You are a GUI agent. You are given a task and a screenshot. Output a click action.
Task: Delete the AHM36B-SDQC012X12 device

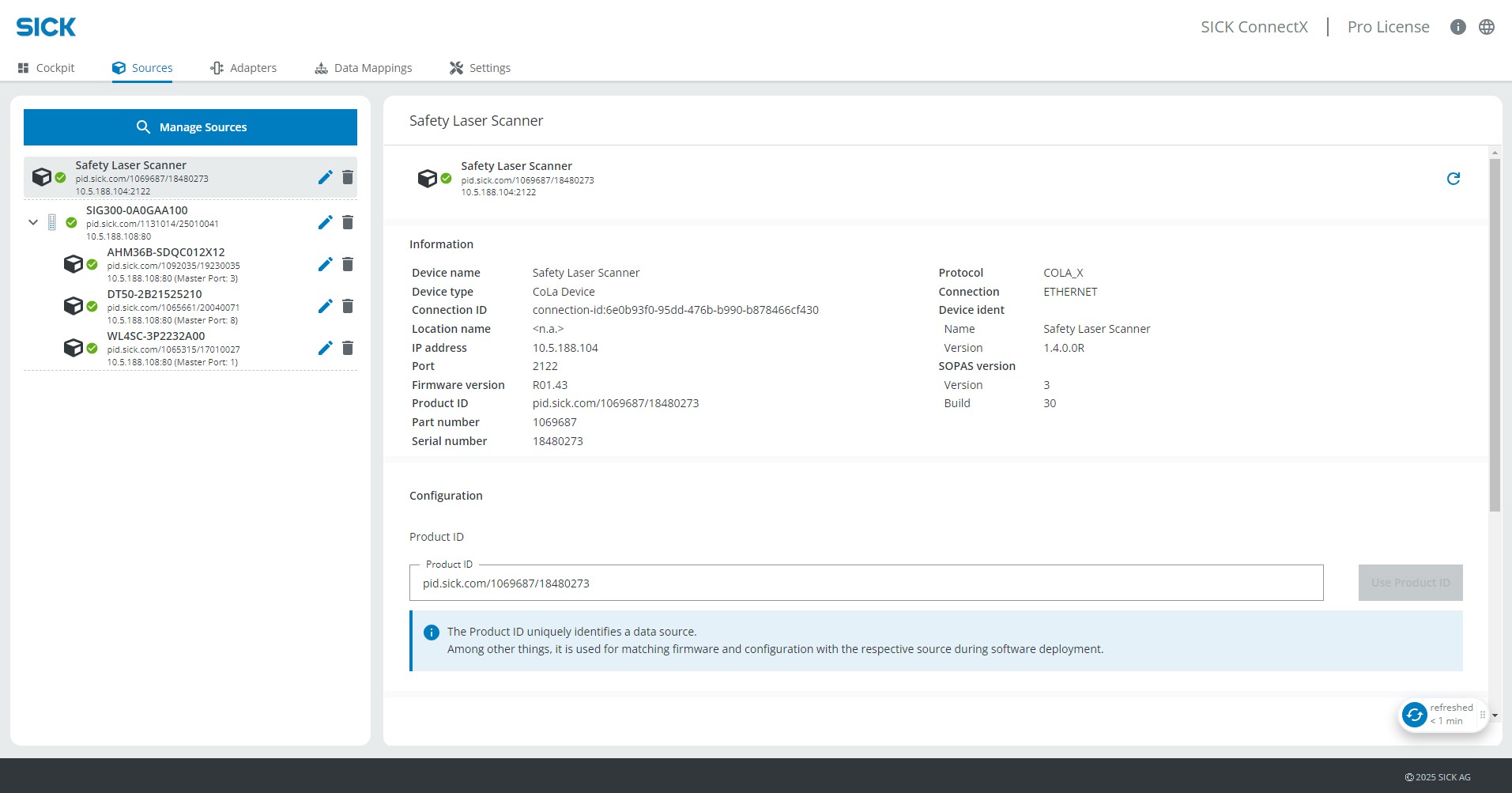(348, 264)
